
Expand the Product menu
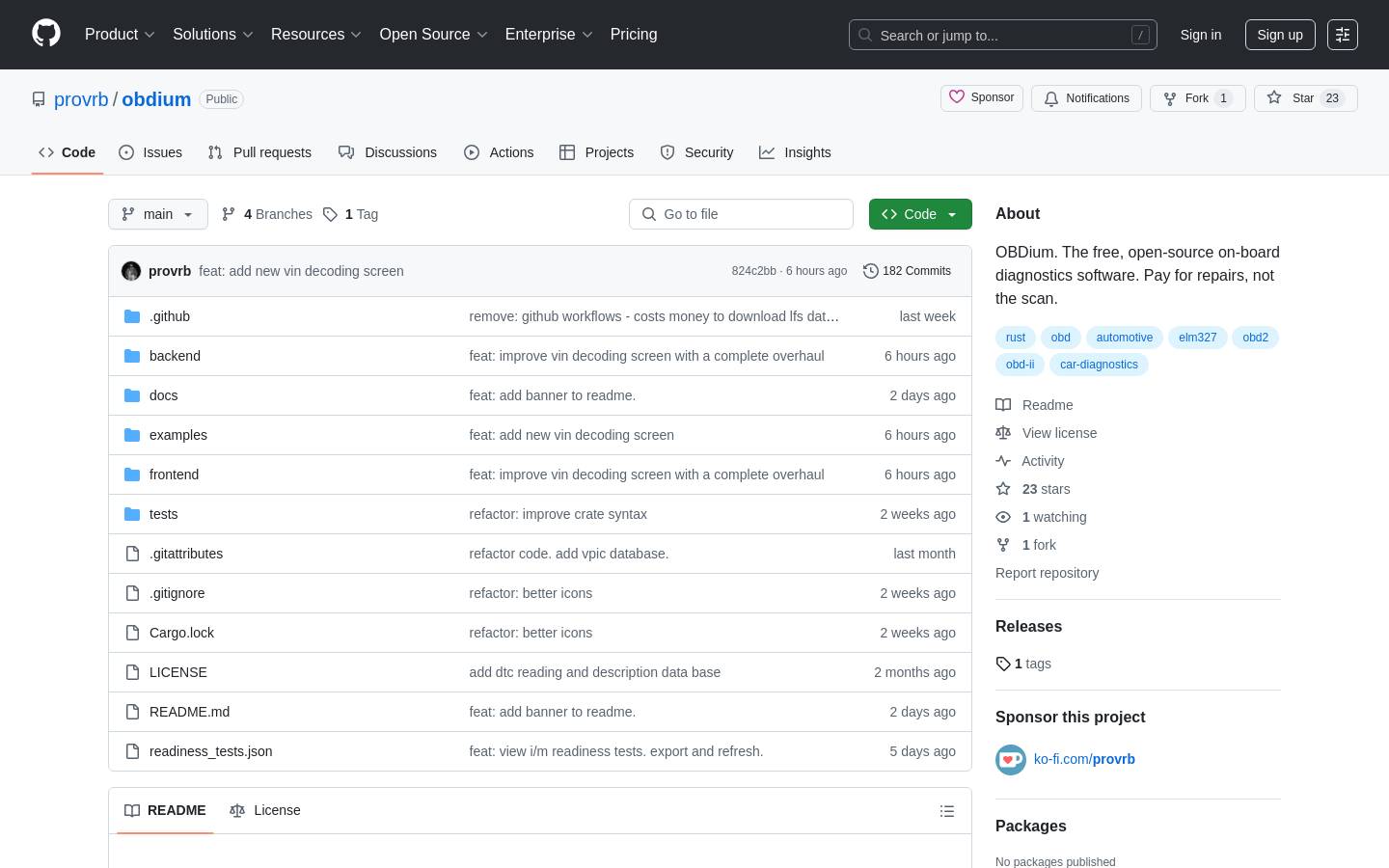tap(120, 35)
